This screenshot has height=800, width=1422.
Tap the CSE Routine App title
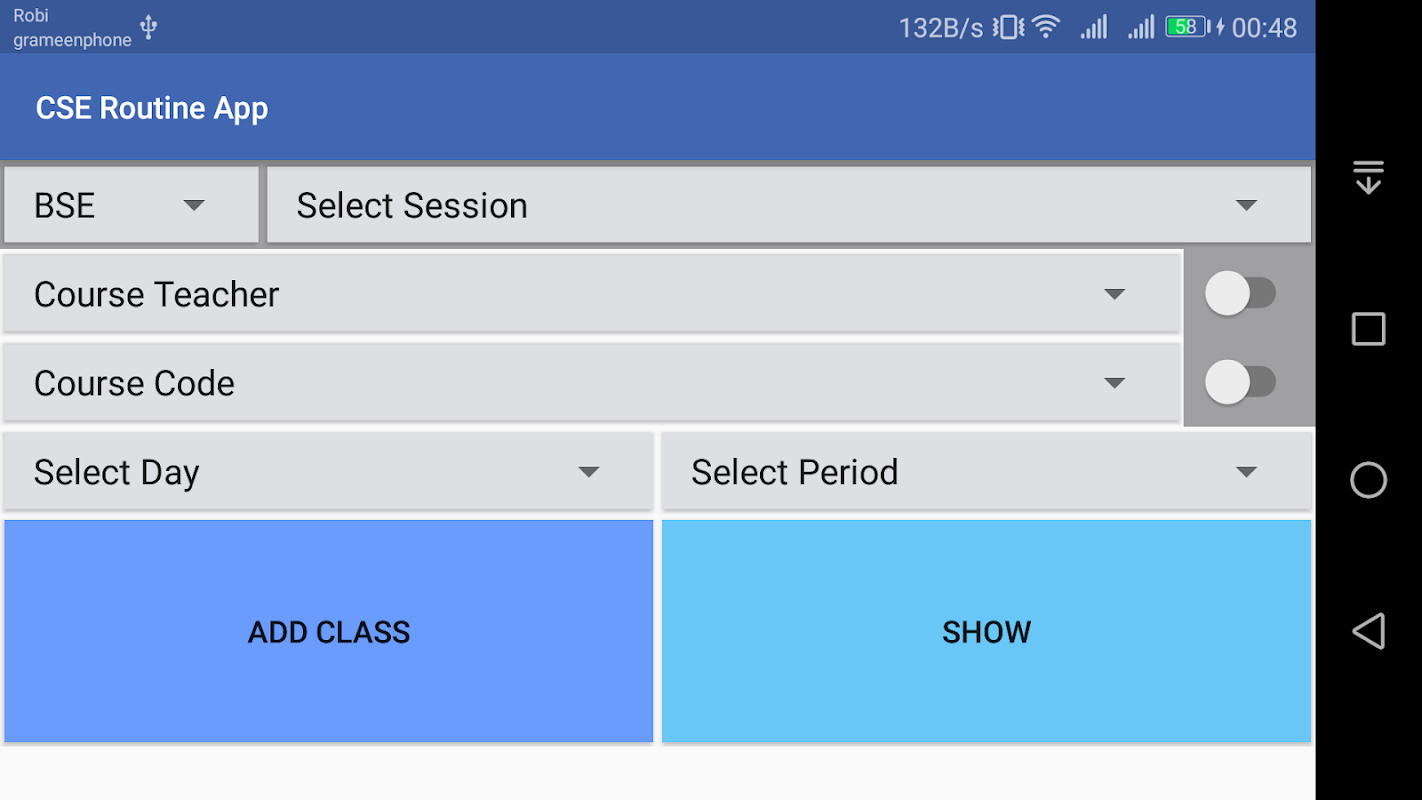[x=152, y=108]
